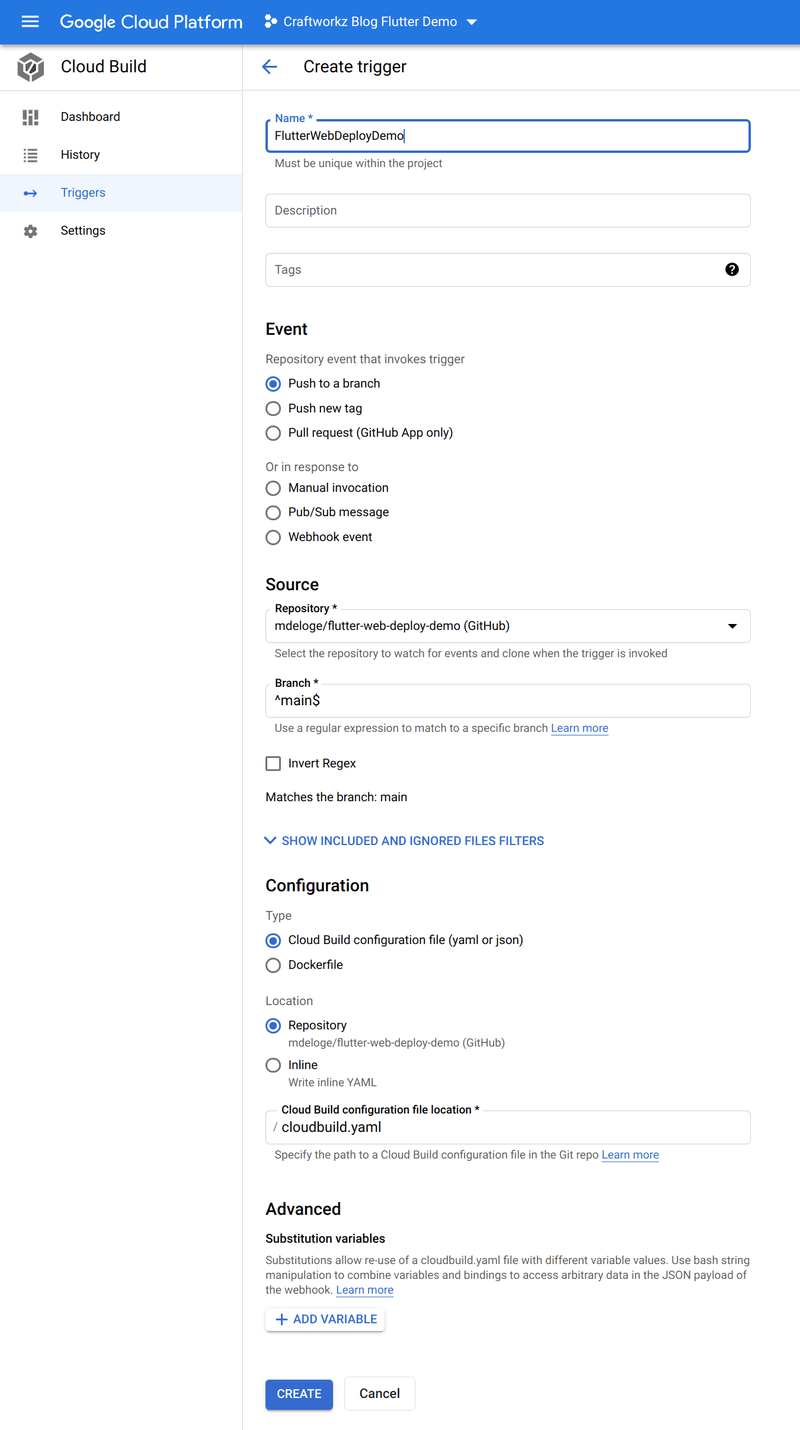800x1430 pixels.
Task: Expand included and ignored files filters
Action: click(404, 840)
